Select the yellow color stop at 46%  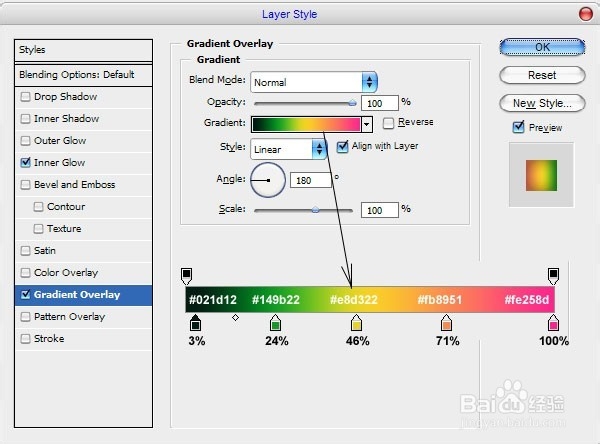[356, 323]
